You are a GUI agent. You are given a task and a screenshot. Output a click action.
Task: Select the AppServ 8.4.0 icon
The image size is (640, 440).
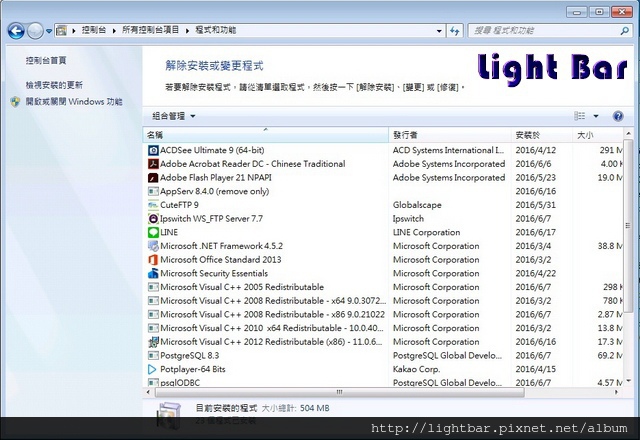click(x=153, y=191)
